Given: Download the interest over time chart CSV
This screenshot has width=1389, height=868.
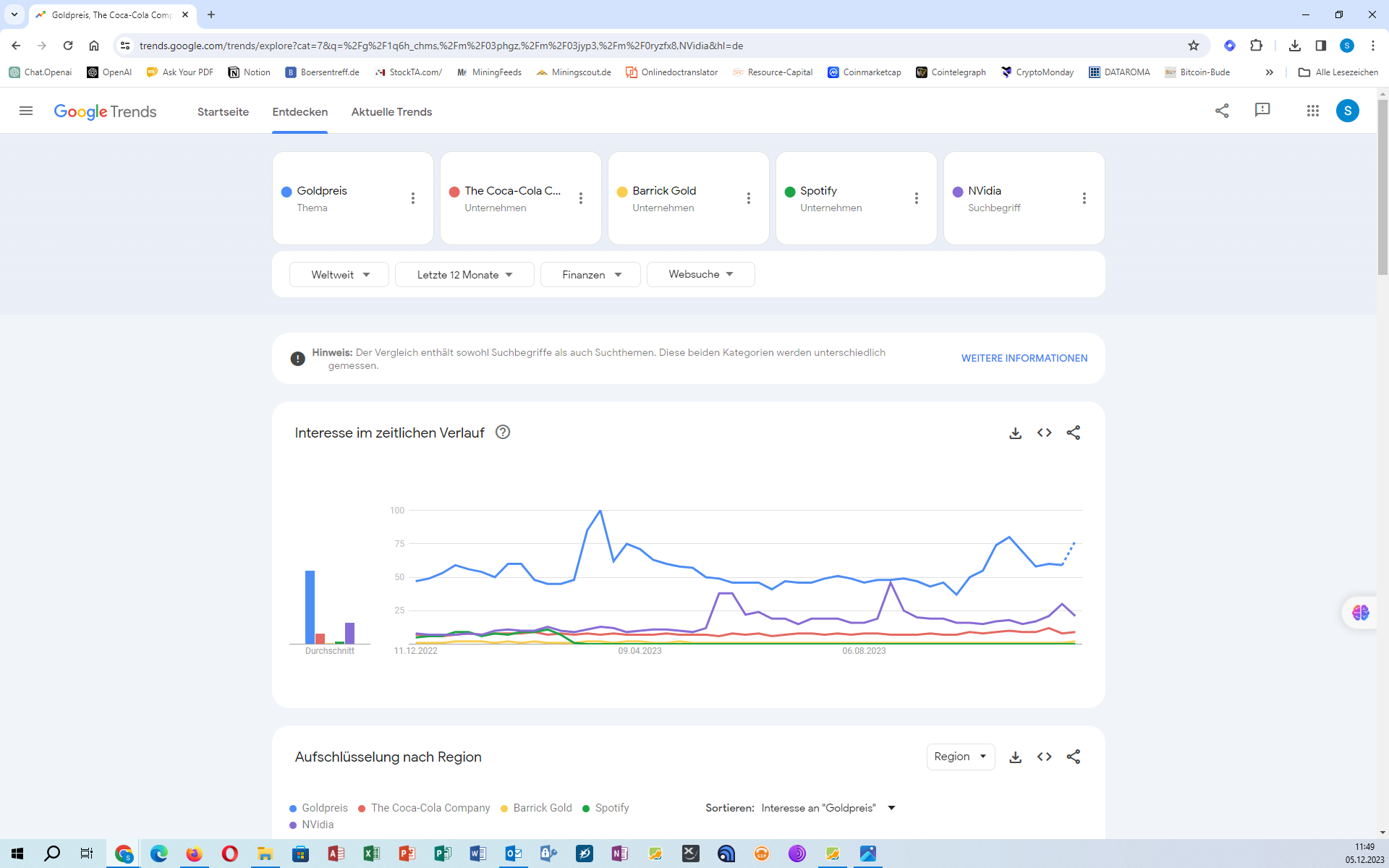Looking at the screenshot, I should (1015, 433).
